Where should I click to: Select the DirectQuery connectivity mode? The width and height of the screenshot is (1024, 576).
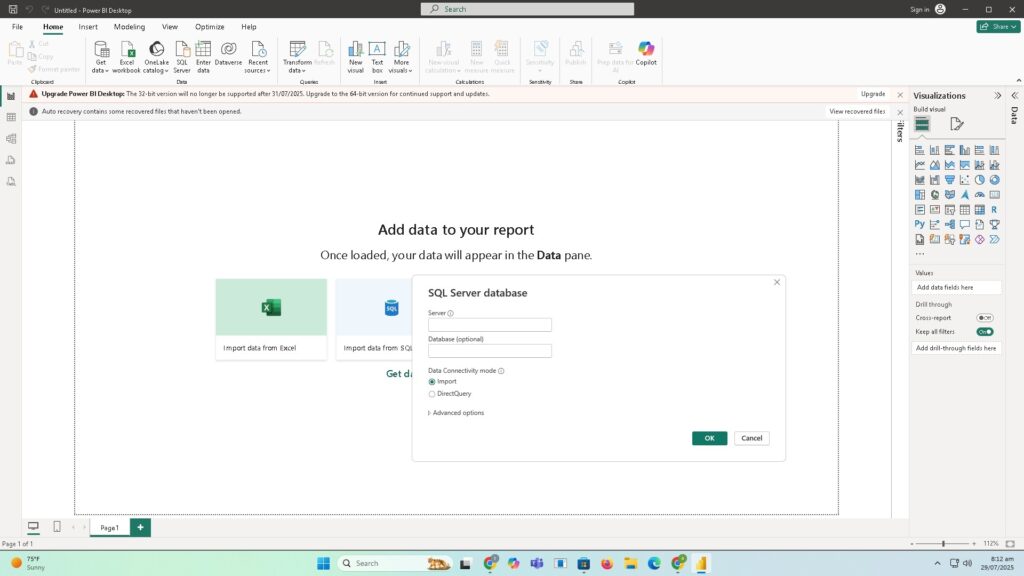432,394
